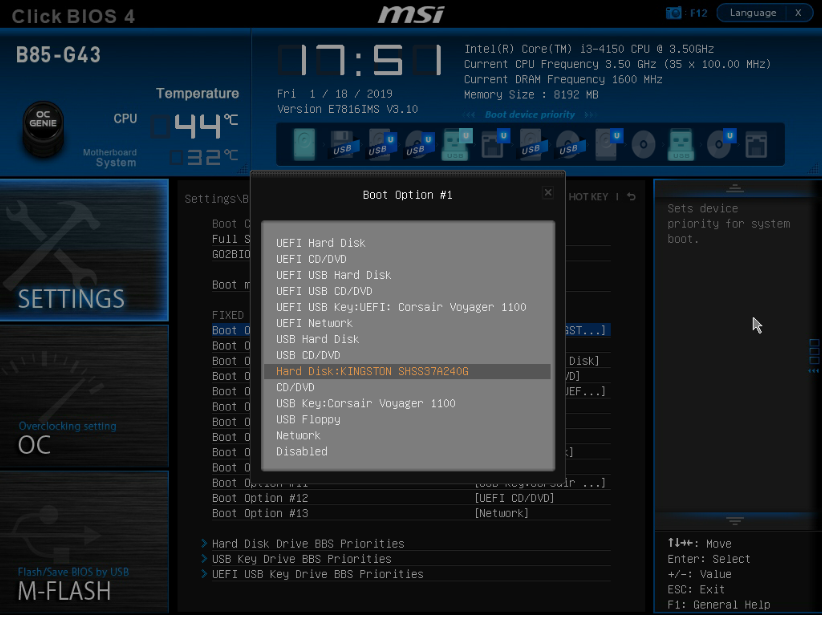The image size is (824, 628).
Task: Select Boot Option #13 Network value
Action: coord(501,513)
